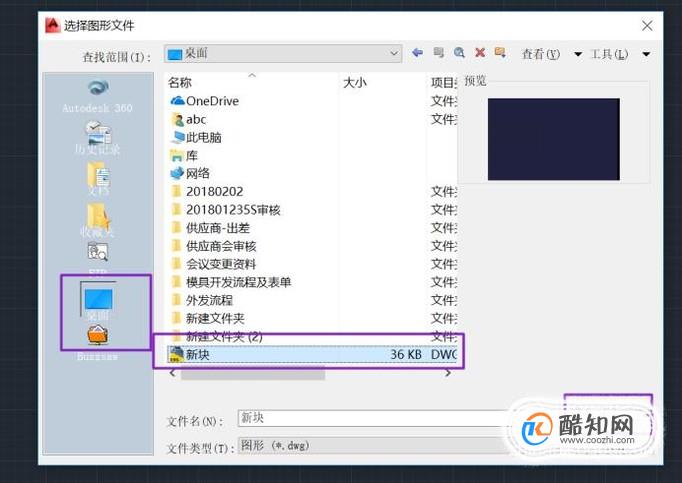The height and width of the screenshot is (483, 682).
Task: Select the folder 模具开发流程及表单
Action: (x=231, y=282)
